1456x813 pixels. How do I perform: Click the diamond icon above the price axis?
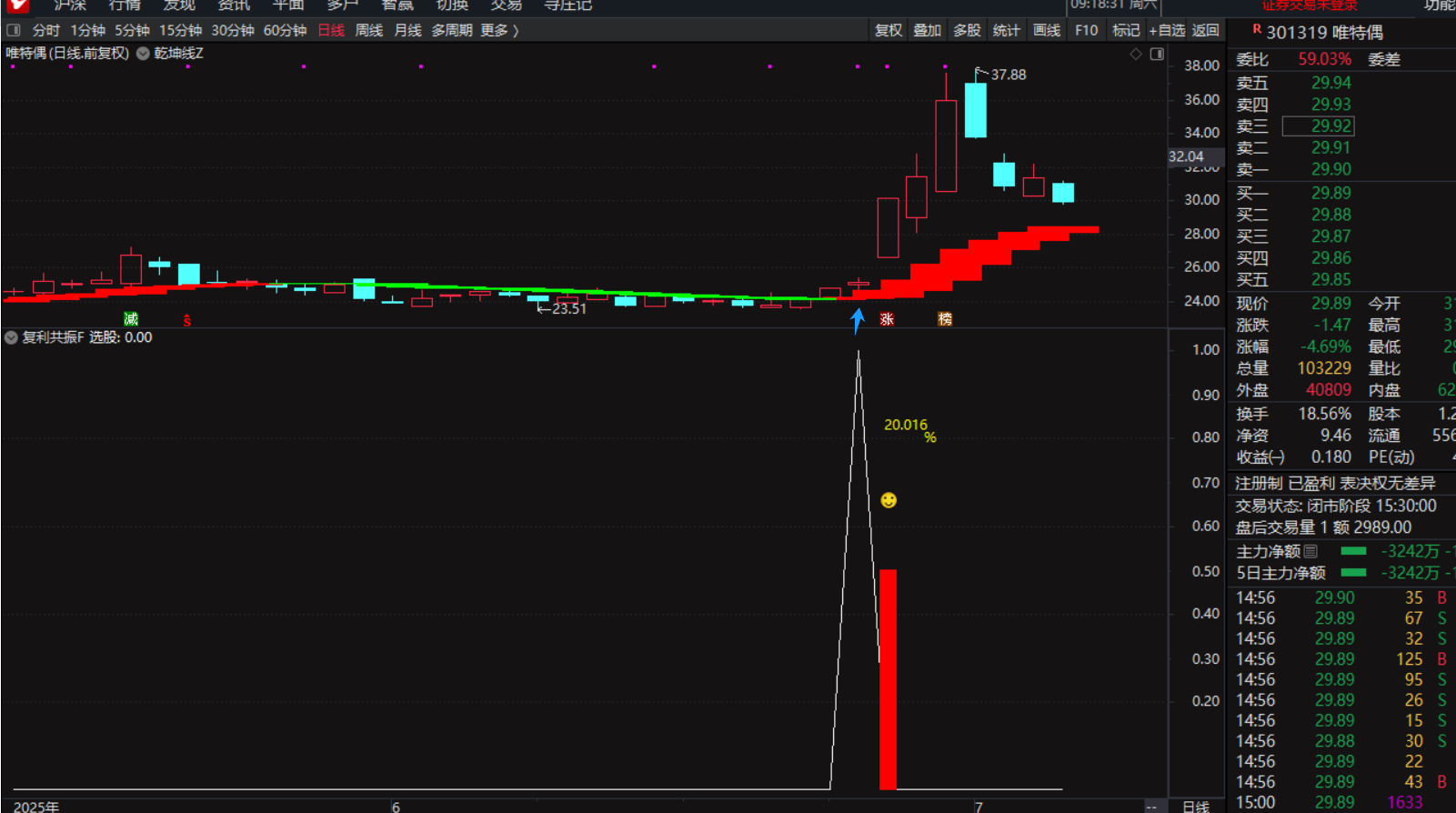point(1136,55)
